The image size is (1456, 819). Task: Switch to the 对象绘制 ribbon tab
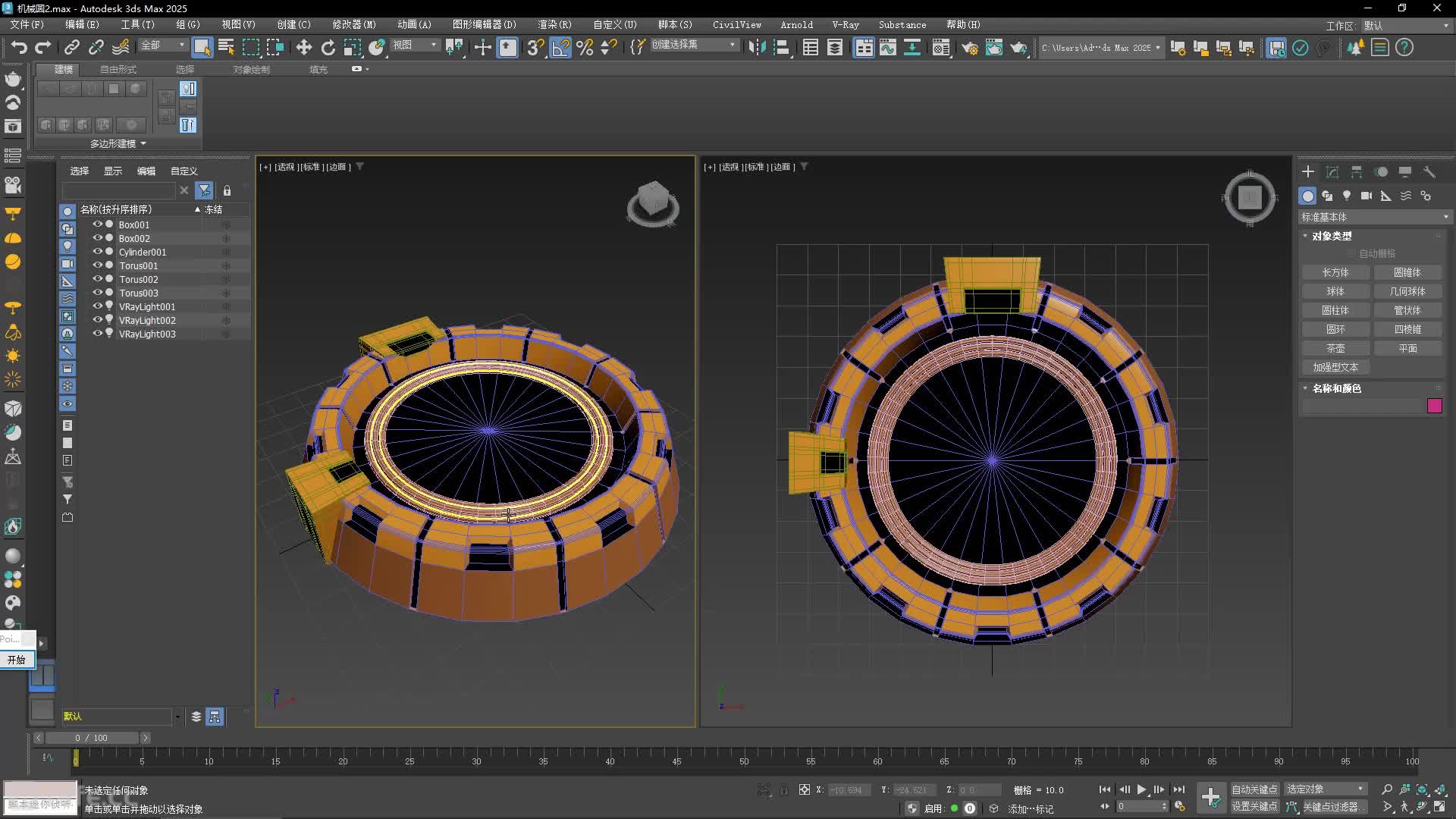pyautogui.click(x=252, y=69)
